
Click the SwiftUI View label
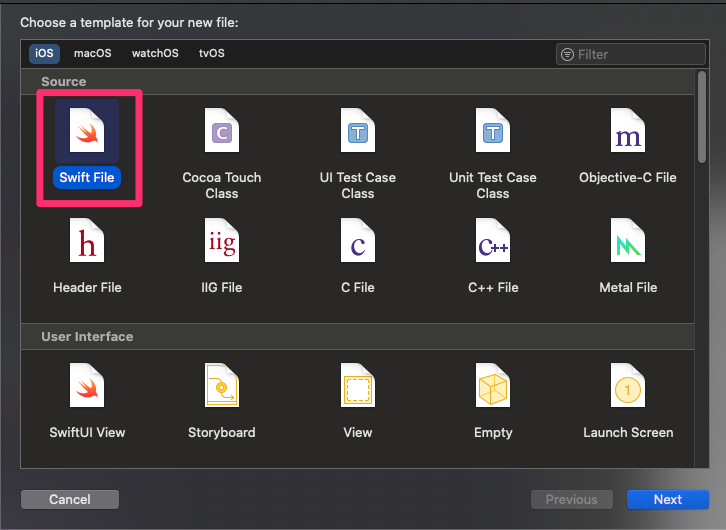(x=87, y=432)
